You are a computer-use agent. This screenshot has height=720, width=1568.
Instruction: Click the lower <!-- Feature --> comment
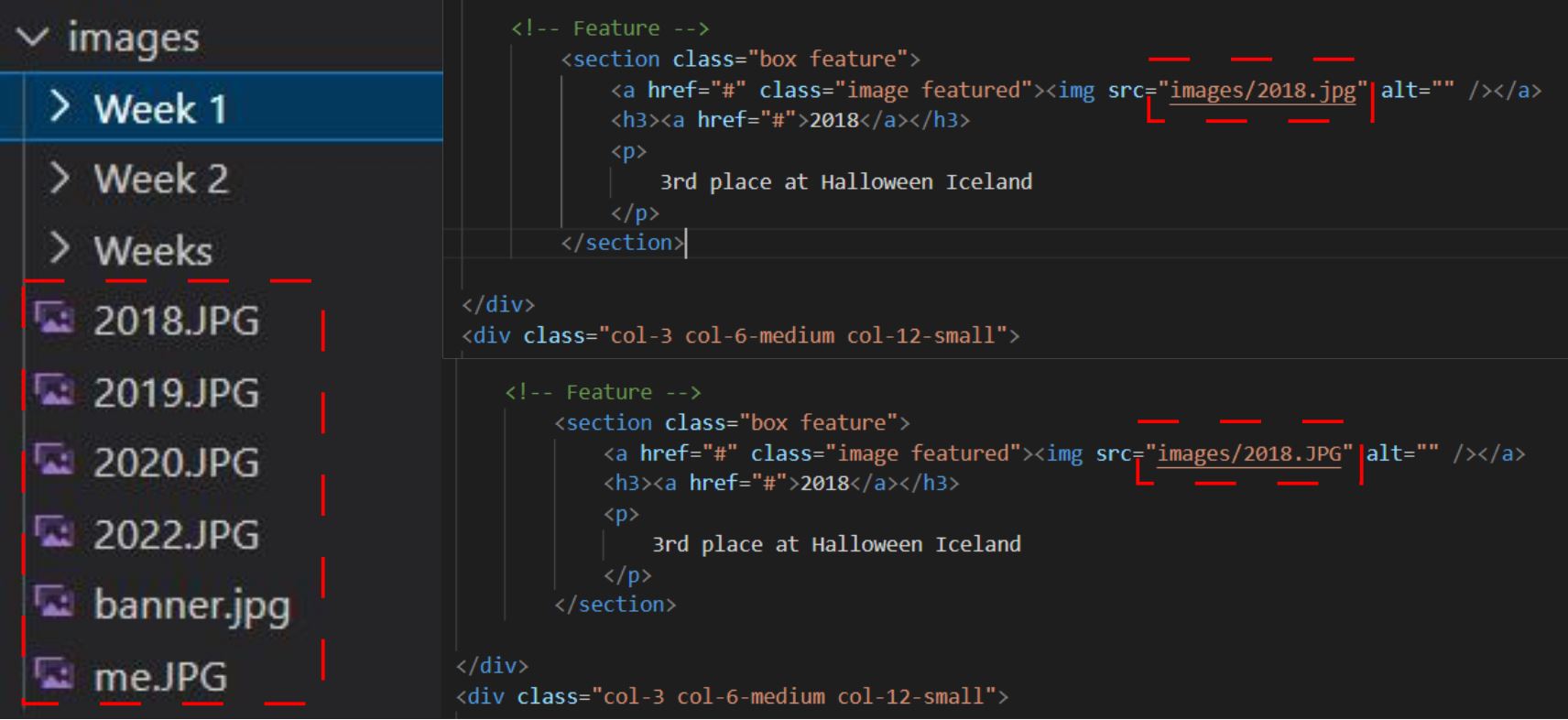[603, 392]
